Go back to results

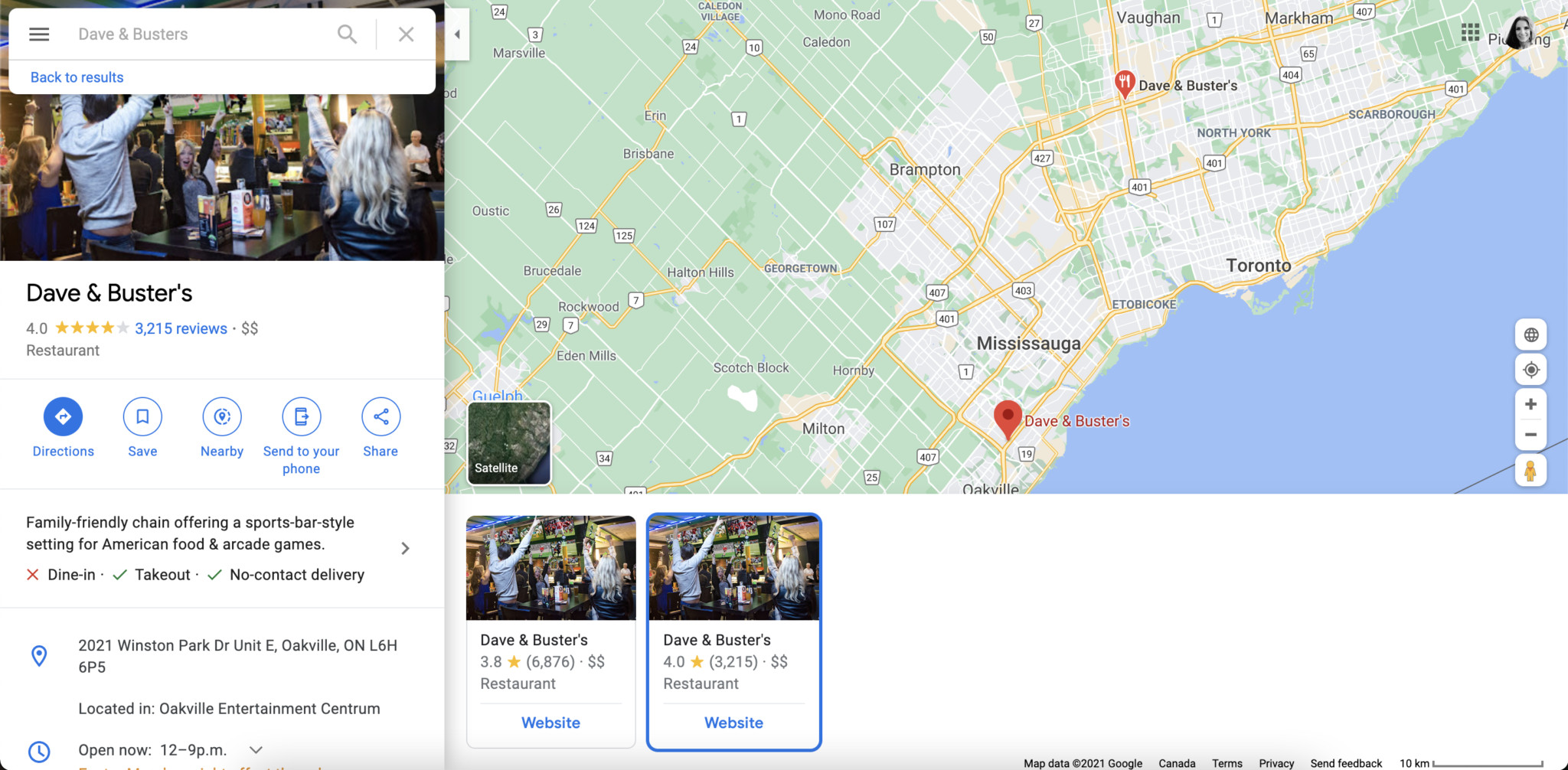(x=77, y=77)
